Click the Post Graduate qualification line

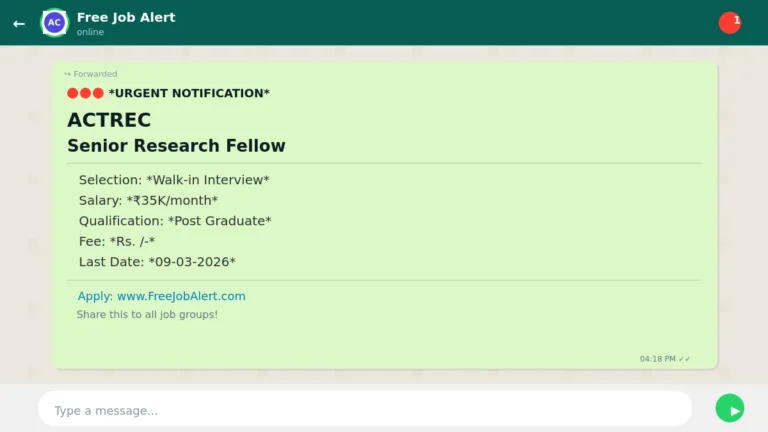coord(175,221)
